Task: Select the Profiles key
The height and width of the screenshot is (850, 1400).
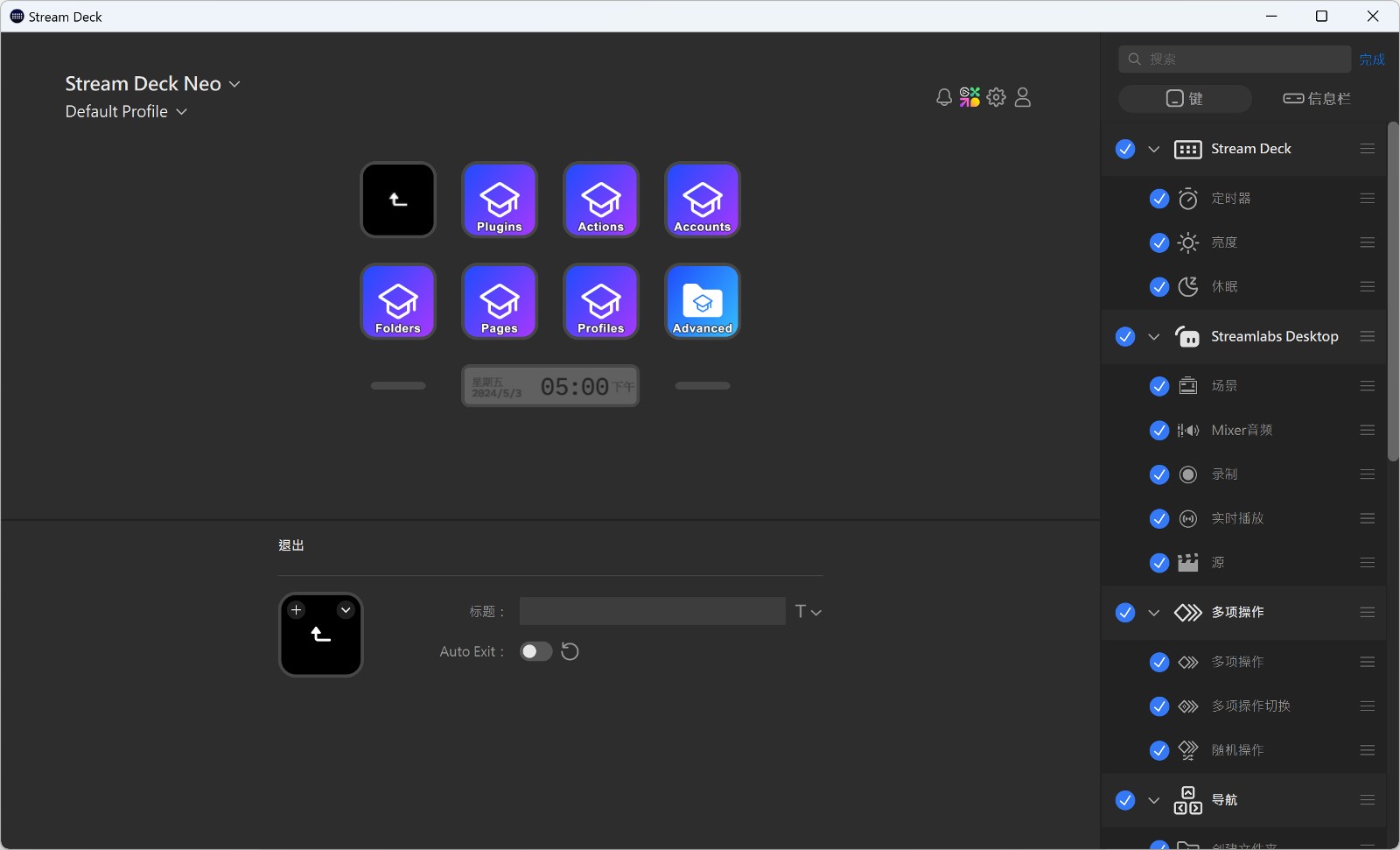Action: (601, 301)
